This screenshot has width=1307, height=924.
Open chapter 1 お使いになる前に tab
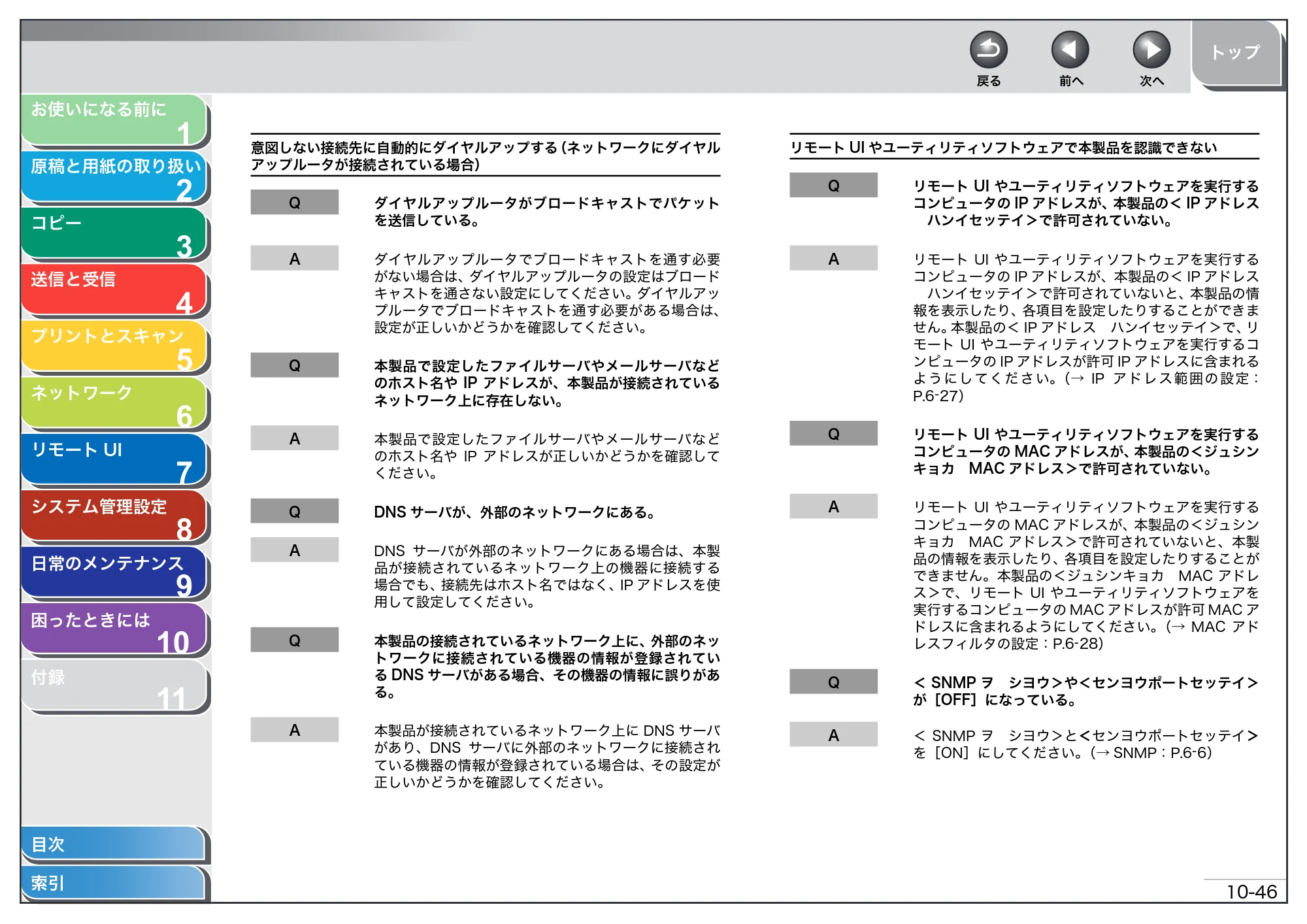(114, 120)
